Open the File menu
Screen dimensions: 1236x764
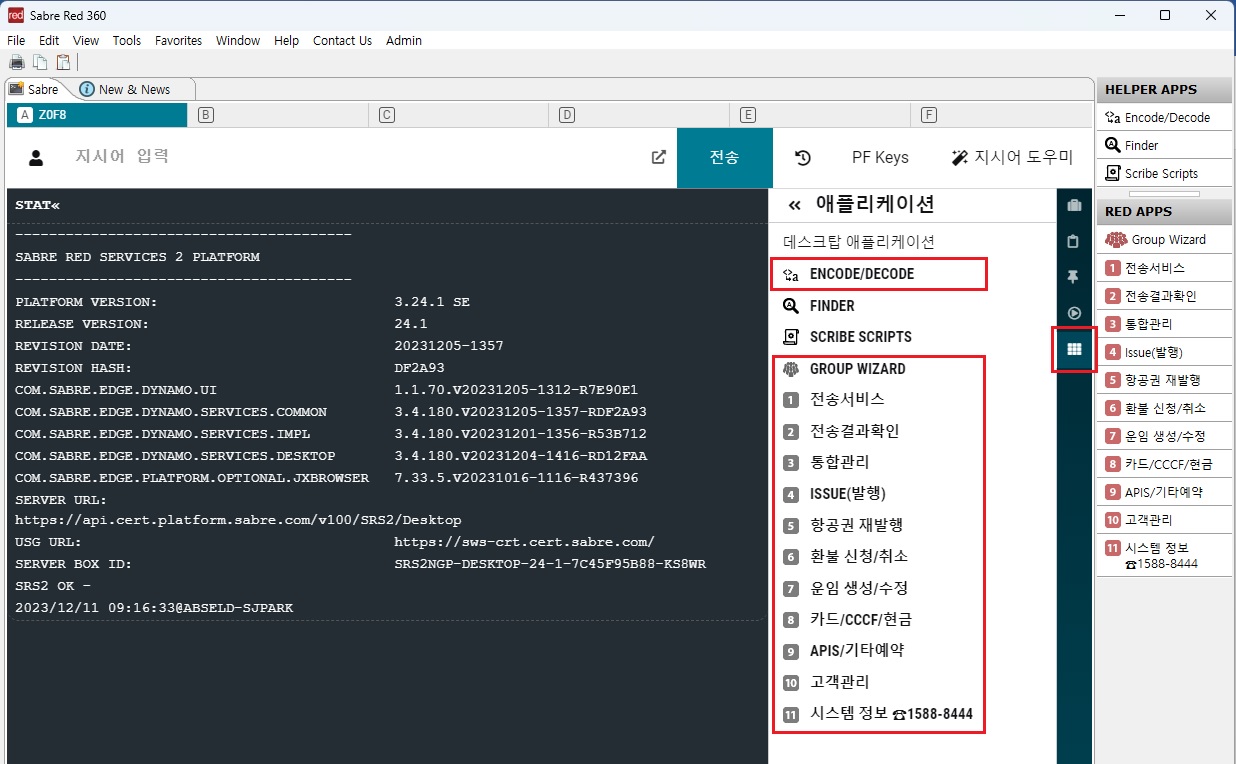tap(16, 41)
